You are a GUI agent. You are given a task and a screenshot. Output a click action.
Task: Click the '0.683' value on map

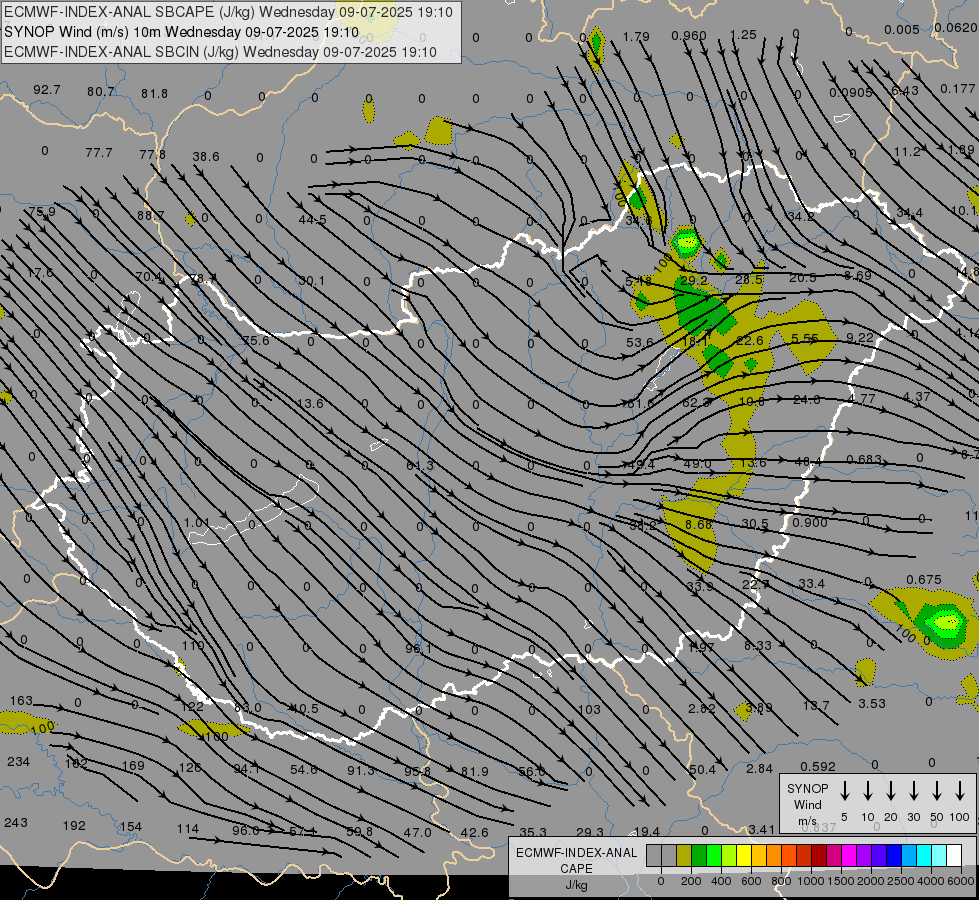(864, 459)
